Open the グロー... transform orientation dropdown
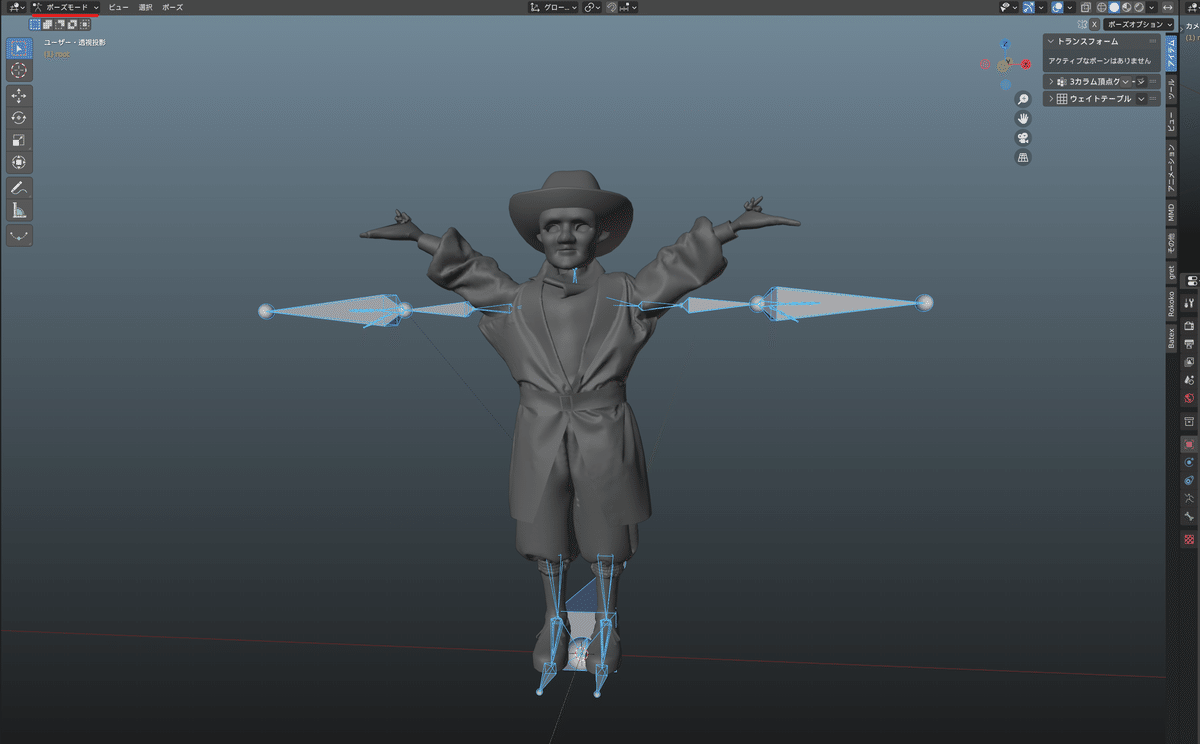The width and height of the screenshot is (1200, 744). tap(554, 7)
